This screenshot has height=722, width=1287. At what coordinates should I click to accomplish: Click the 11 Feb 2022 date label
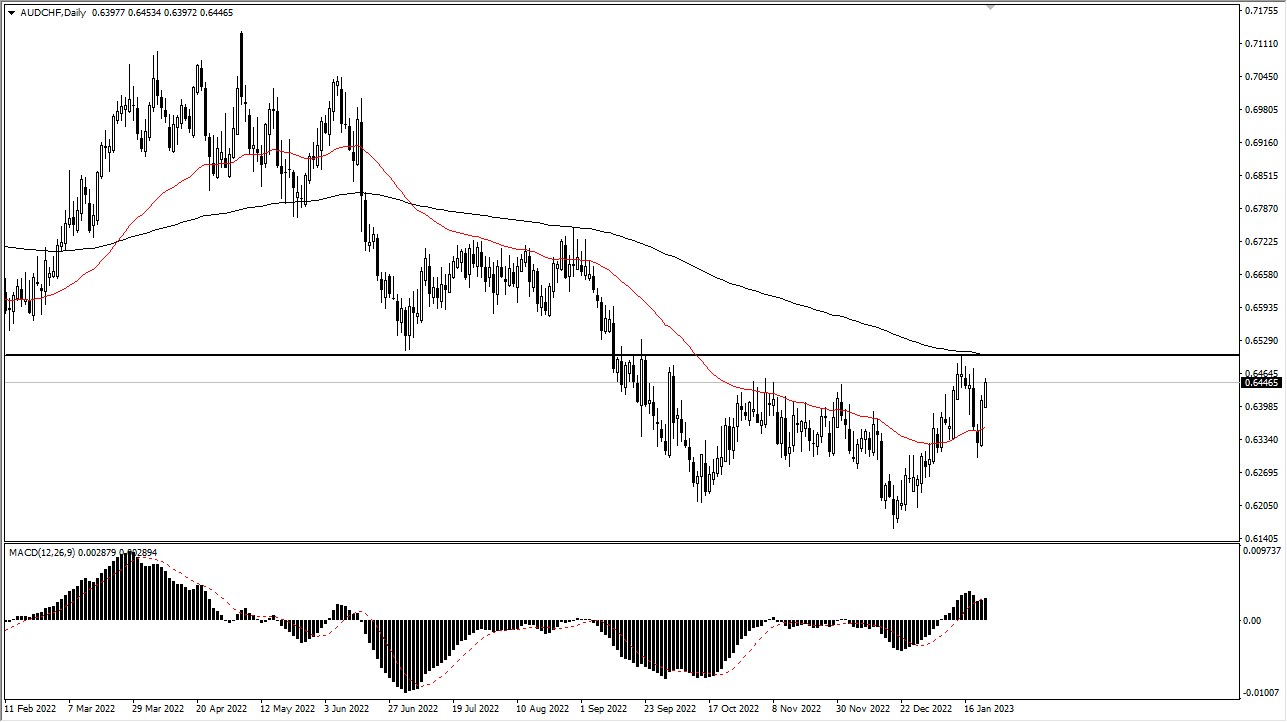[x=31, y=710]
